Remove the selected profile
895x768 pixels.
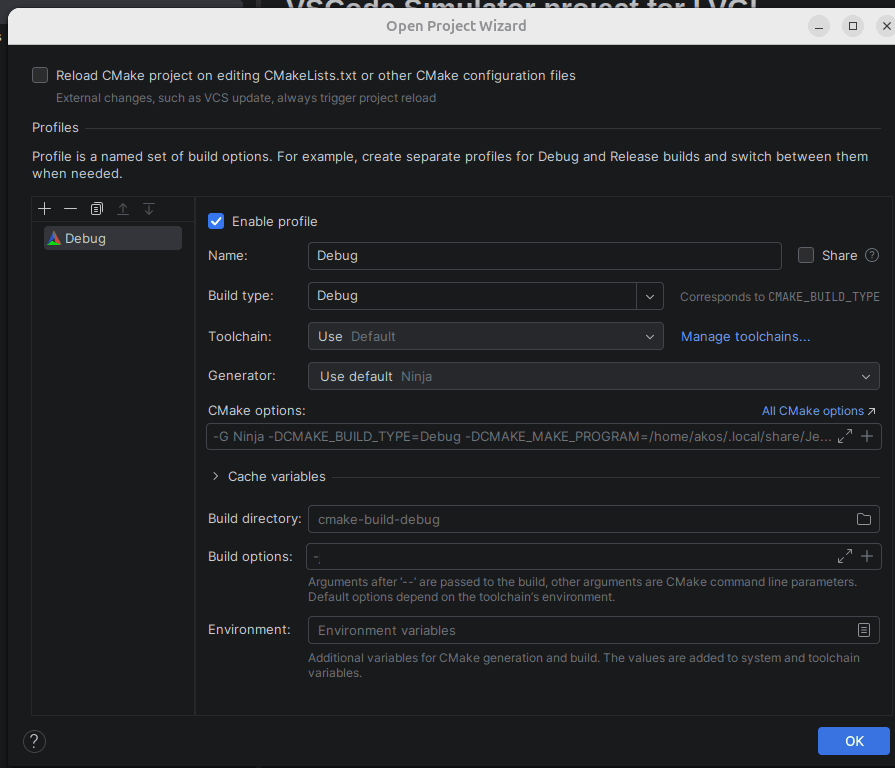(70, 209)
